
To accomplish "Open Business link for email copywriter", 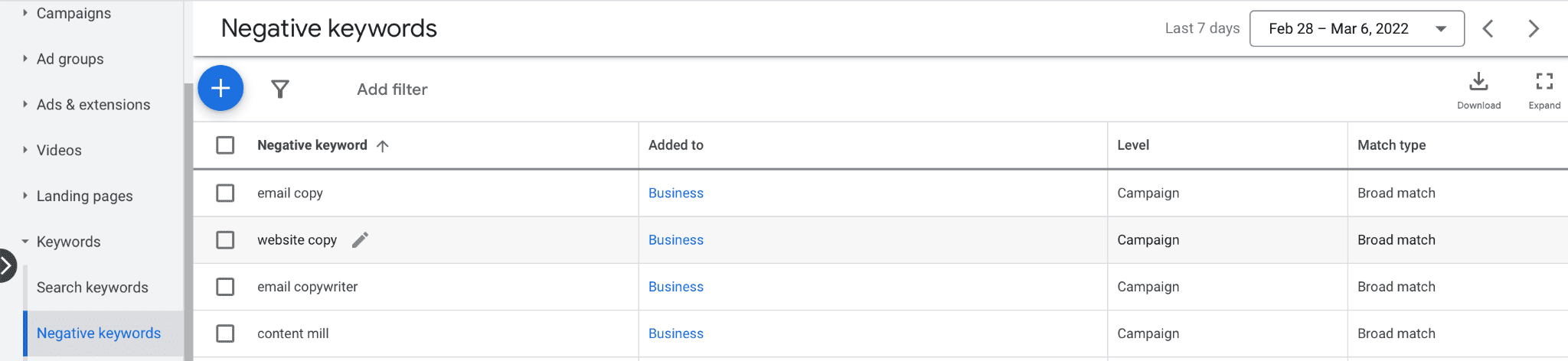I will [676, 287].
